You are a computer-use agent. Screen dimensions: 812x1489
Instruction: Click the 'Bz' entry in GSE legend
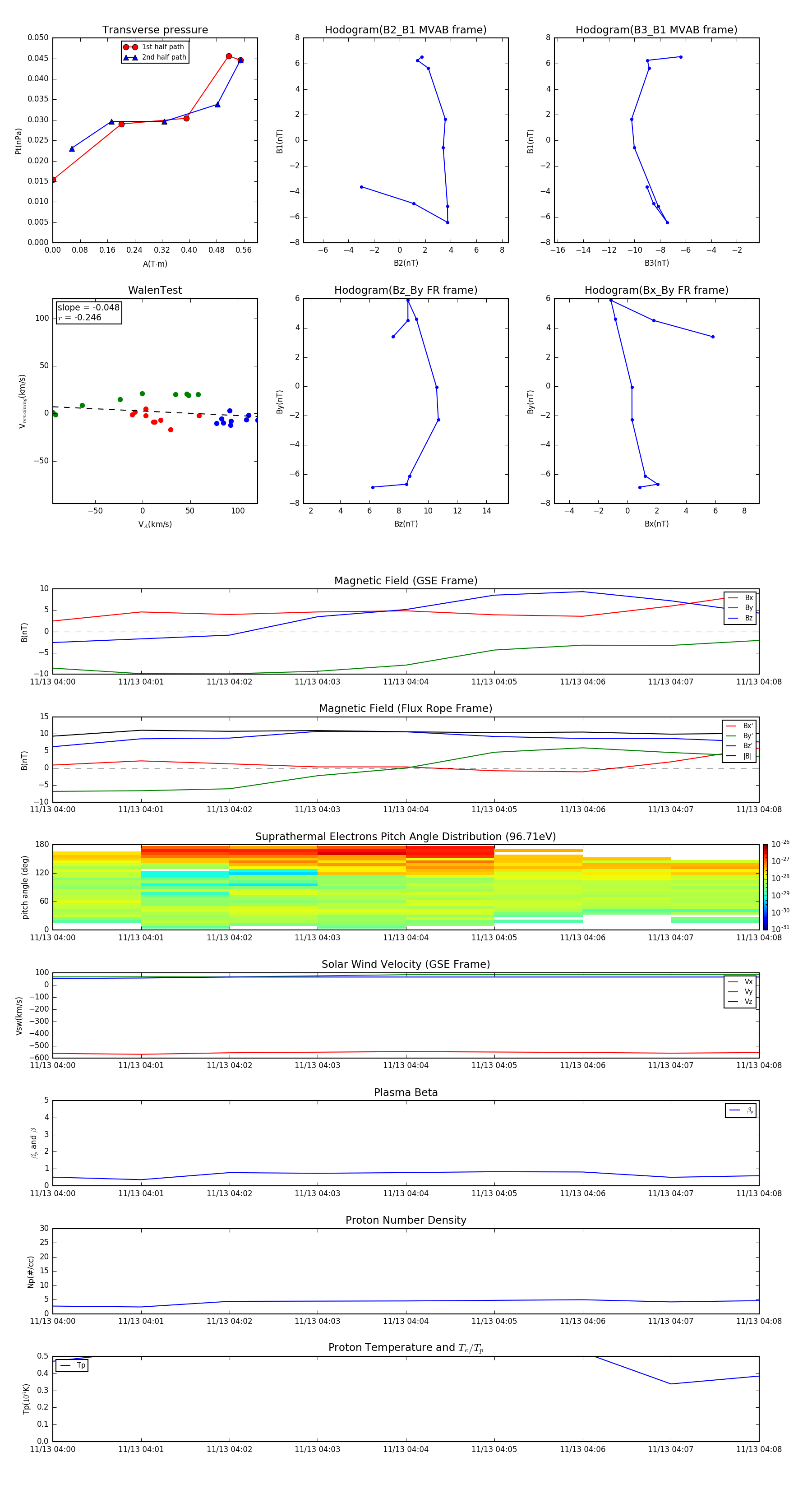[740, 618]
